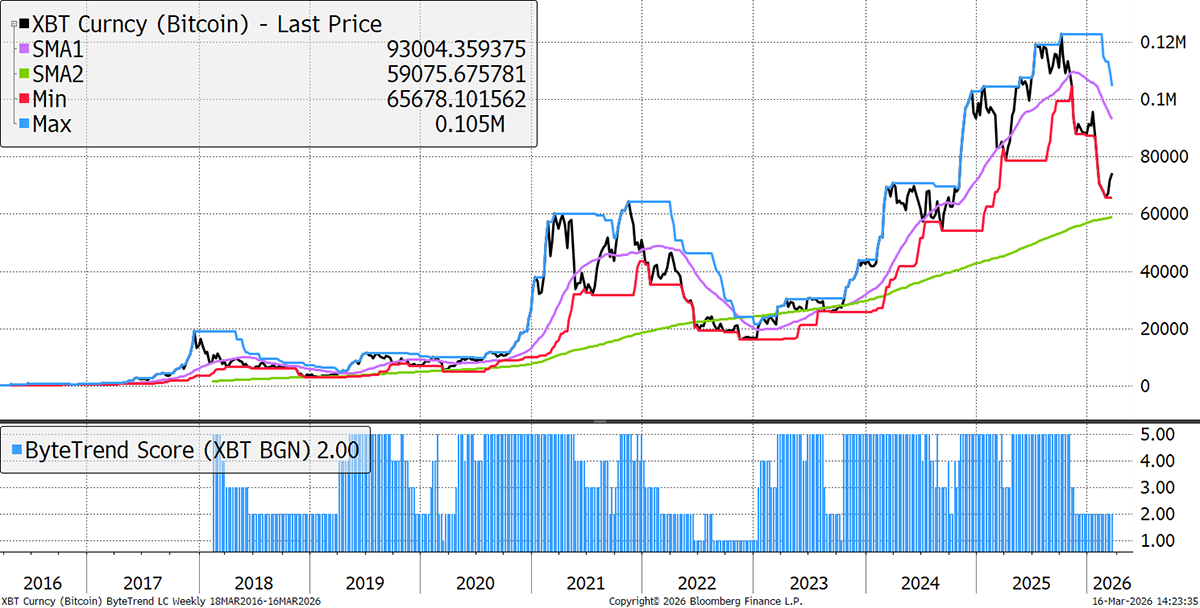This screenshot has height=608, width=1200.
Task: Select the SMA2 series label
Action: click(x=59, y=75)
